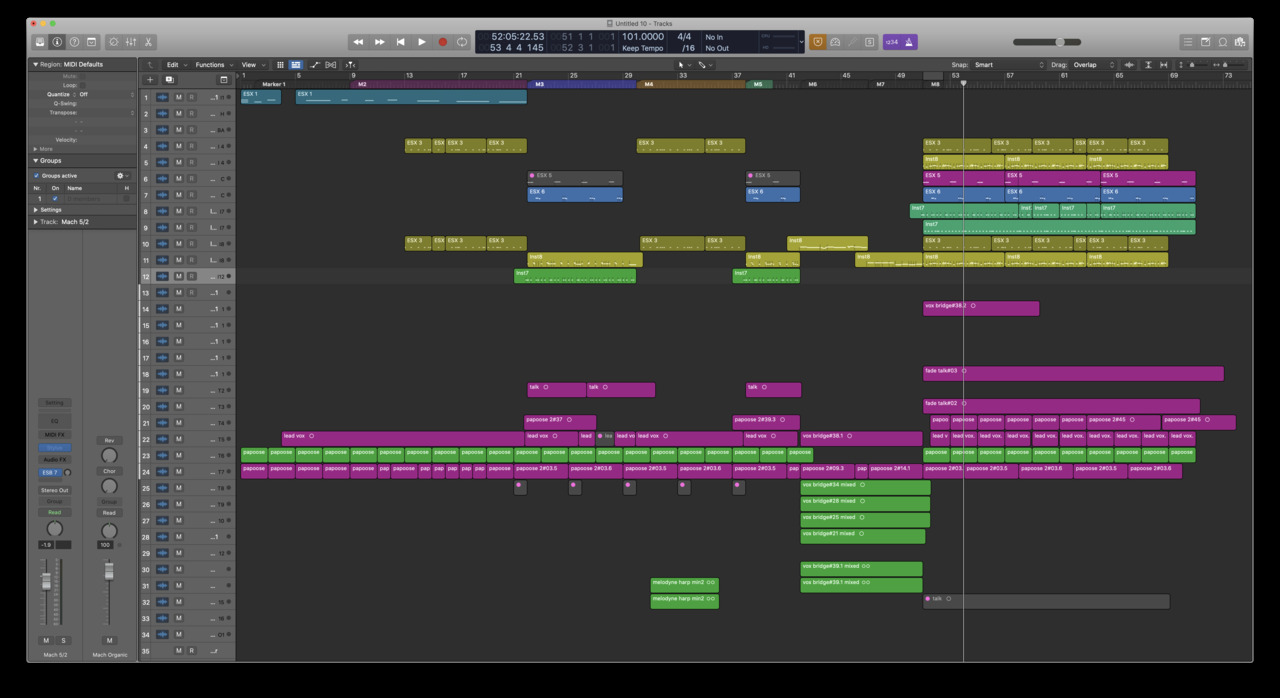Open the pointer tool menu
Image resolution: width=1280 pixels, height=698 pixels.
[683, 65]
